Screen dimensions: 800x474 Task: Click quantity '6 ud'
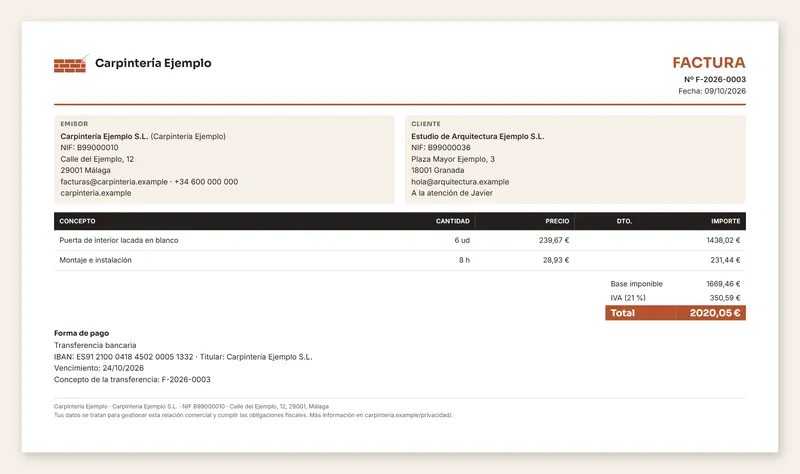462,240
